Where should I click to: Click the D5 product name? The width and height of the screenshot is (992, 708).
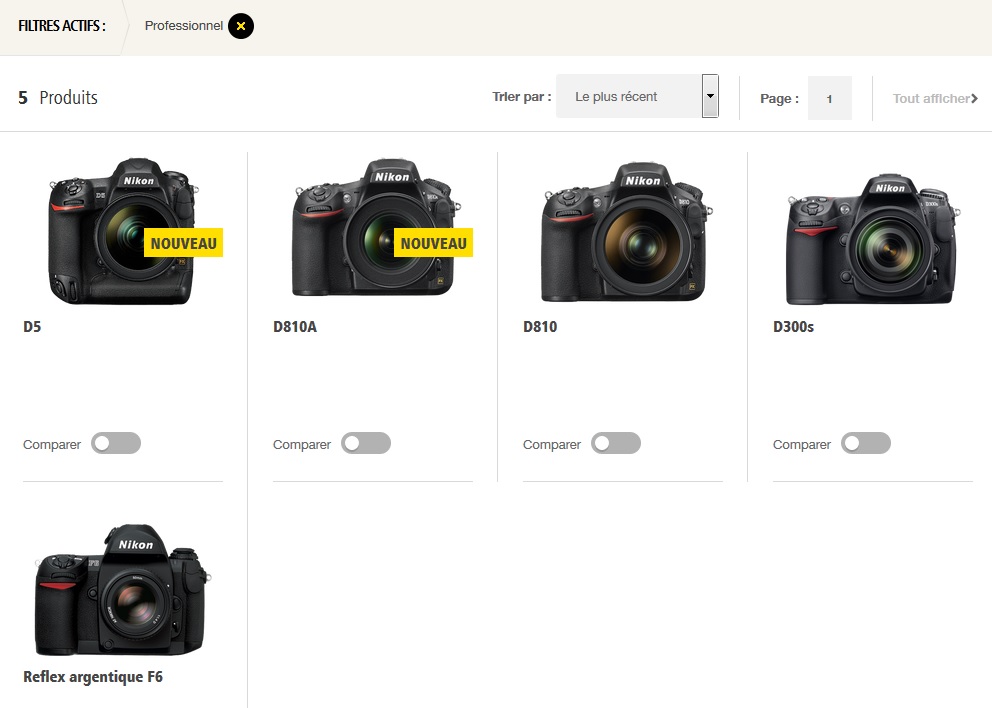click(32, 326)
